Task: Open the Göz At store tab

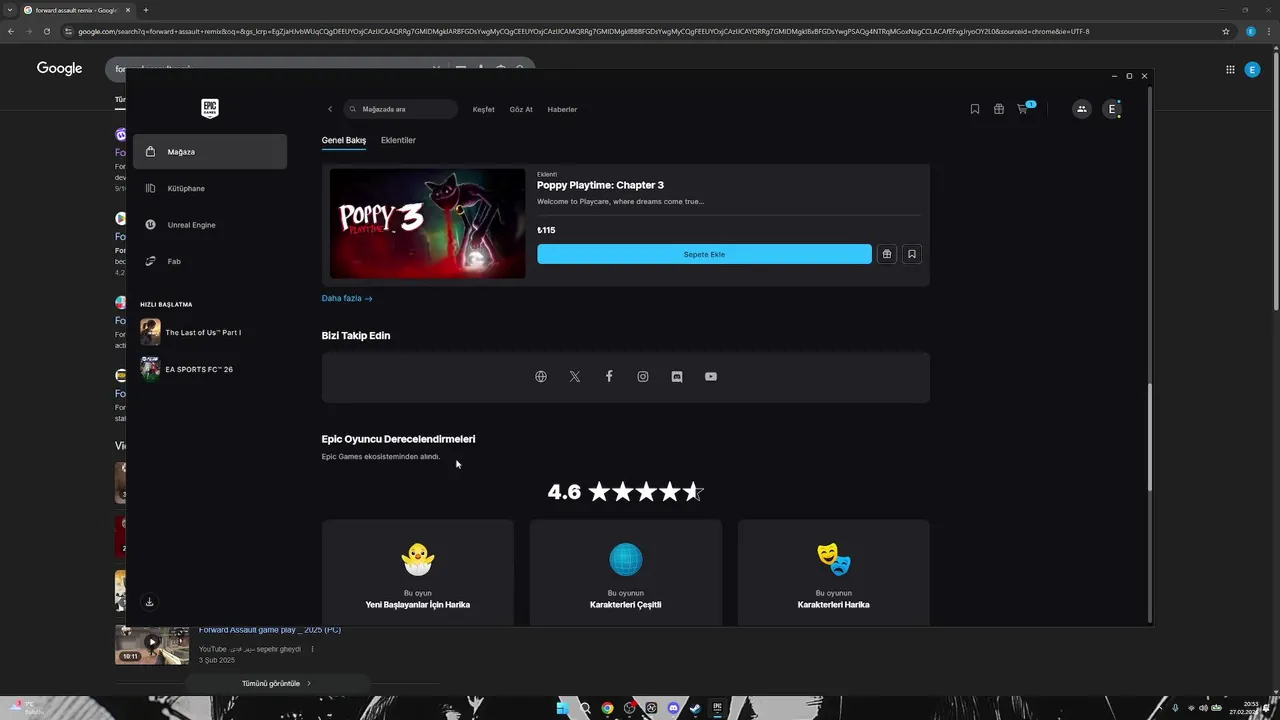Action: [521, 109]
